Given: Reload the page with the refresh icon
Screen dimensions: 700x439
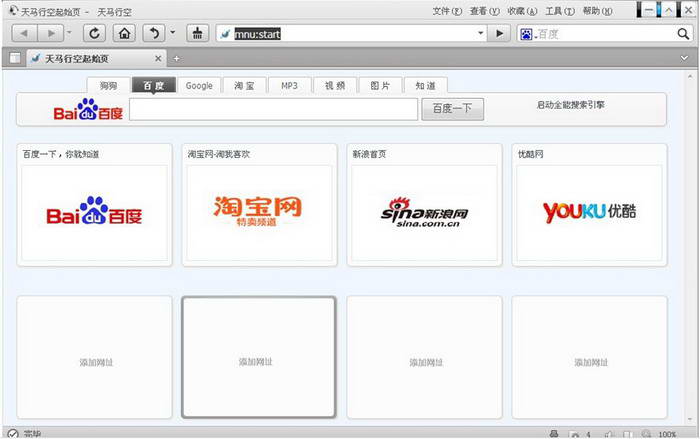Looking at the screenshot, I should click(x=94, y=33).
